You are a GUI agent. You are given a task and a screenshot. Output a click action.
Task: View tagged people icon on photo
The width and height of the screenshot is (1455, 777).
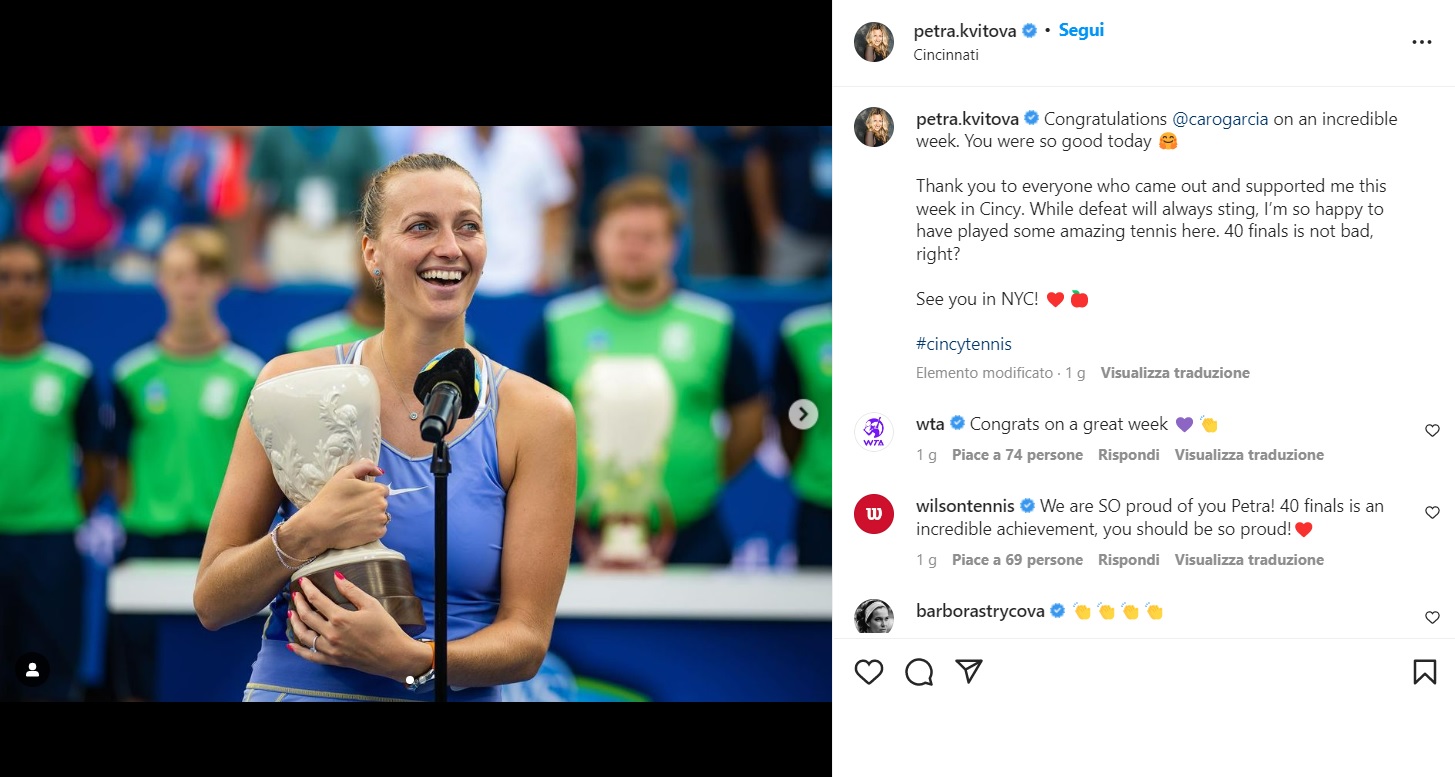coord(32,669)
